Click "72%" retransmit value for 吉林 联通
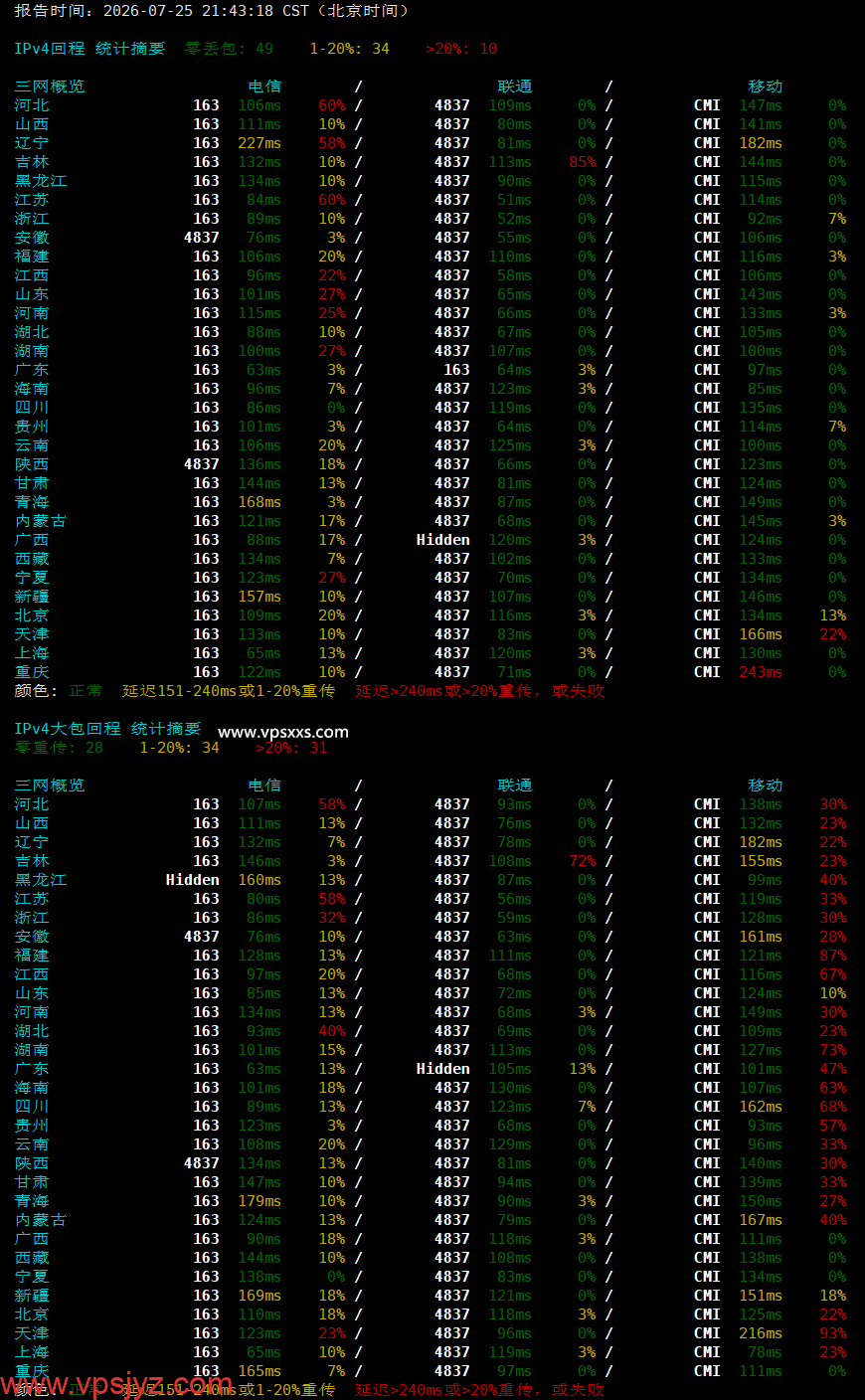 click(x=583, y=861)
